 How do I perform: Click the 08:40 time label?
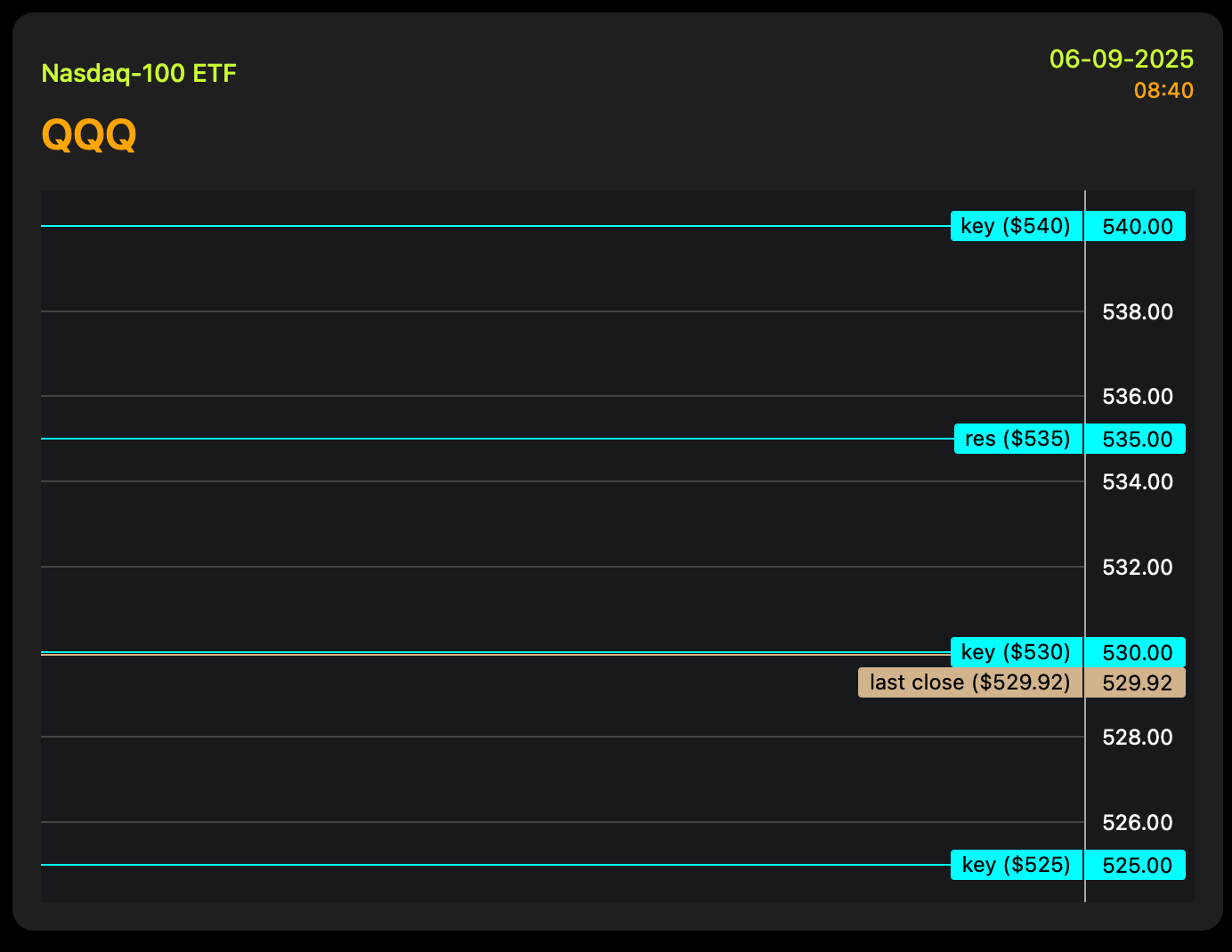1163,91
